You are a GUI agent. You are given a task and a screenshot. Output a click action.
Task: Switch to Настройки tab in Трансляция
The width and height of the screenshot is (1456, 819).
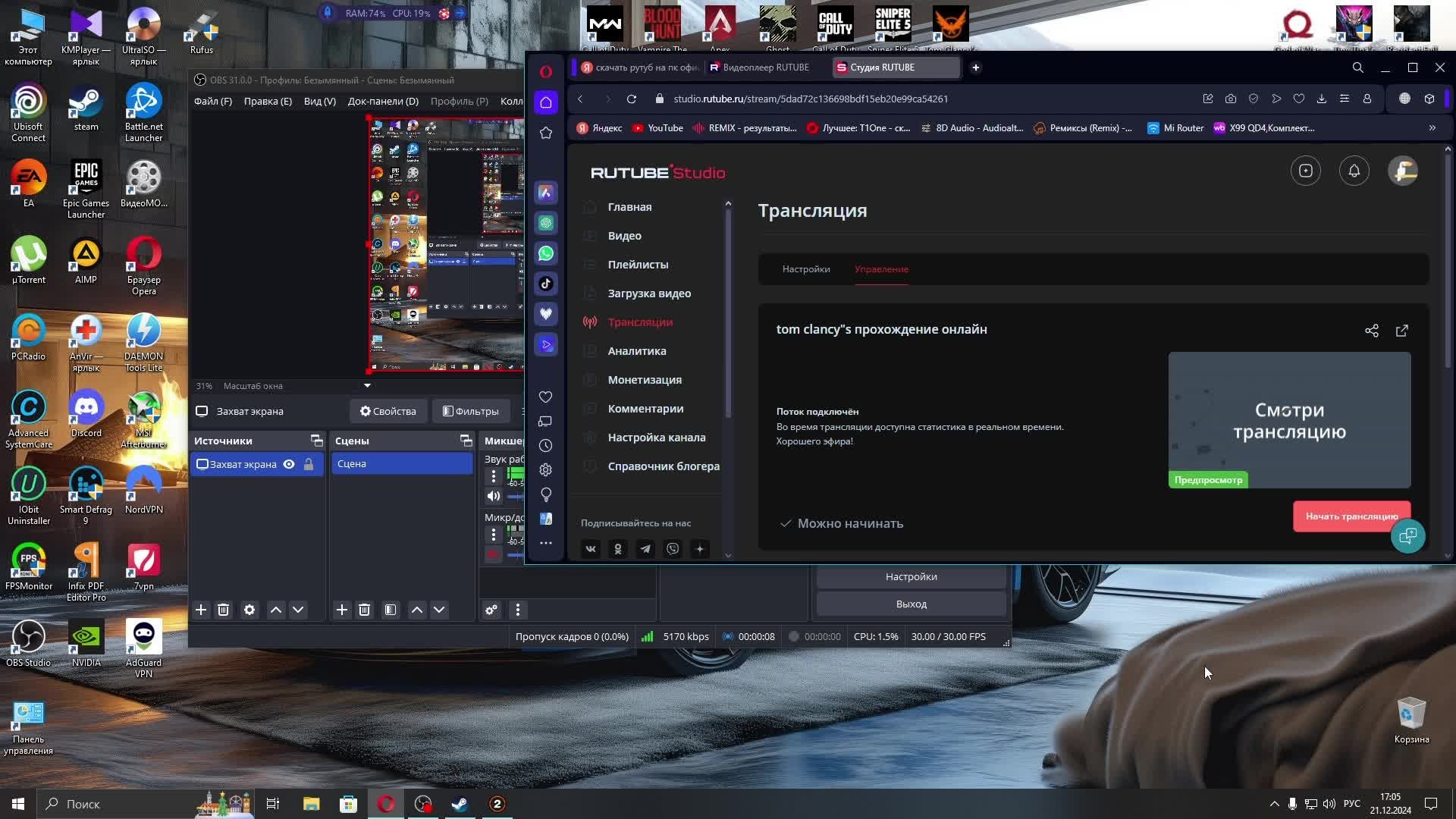coord(806,269)
